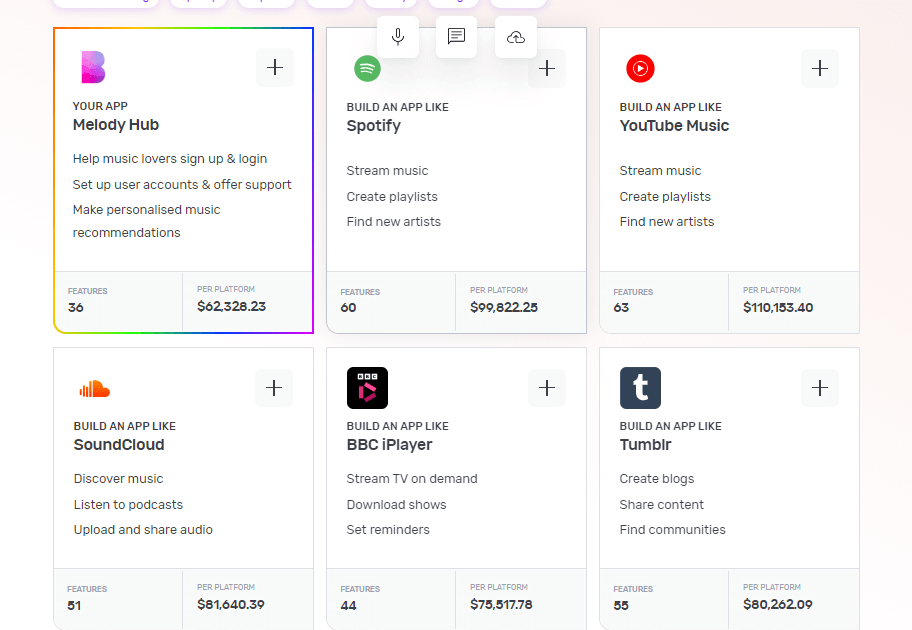Open the chat message icon
Screen dimensions: 912x630
point(457,37)
